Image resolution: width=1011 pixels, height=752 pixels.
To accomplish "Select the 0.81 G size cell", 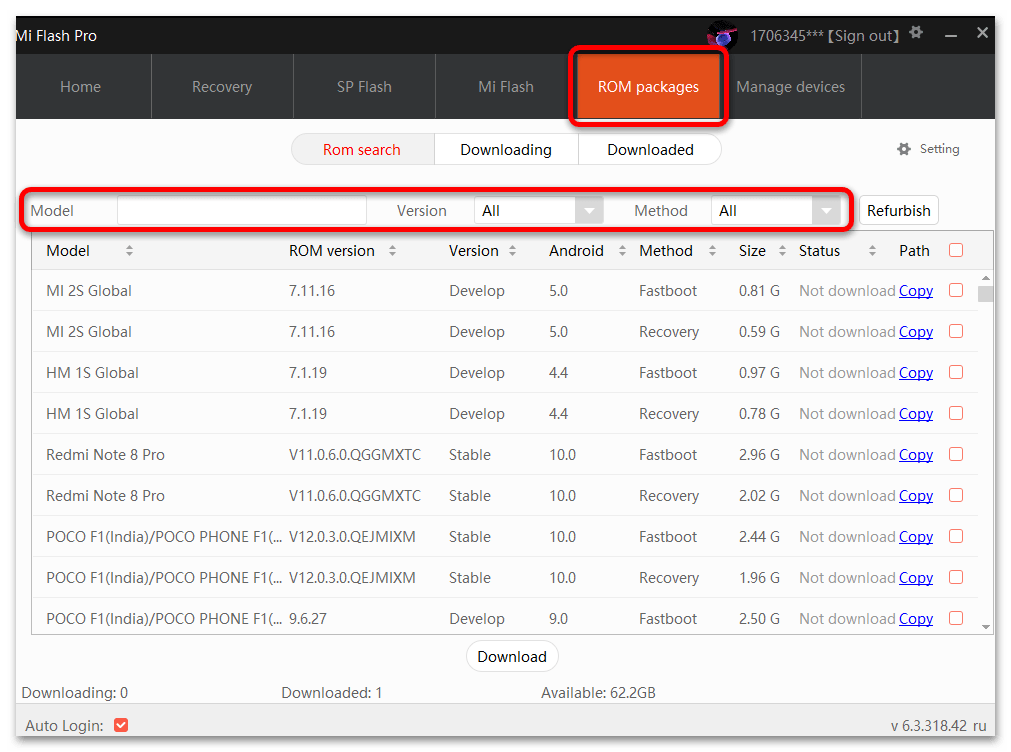I will pos(759,291).
